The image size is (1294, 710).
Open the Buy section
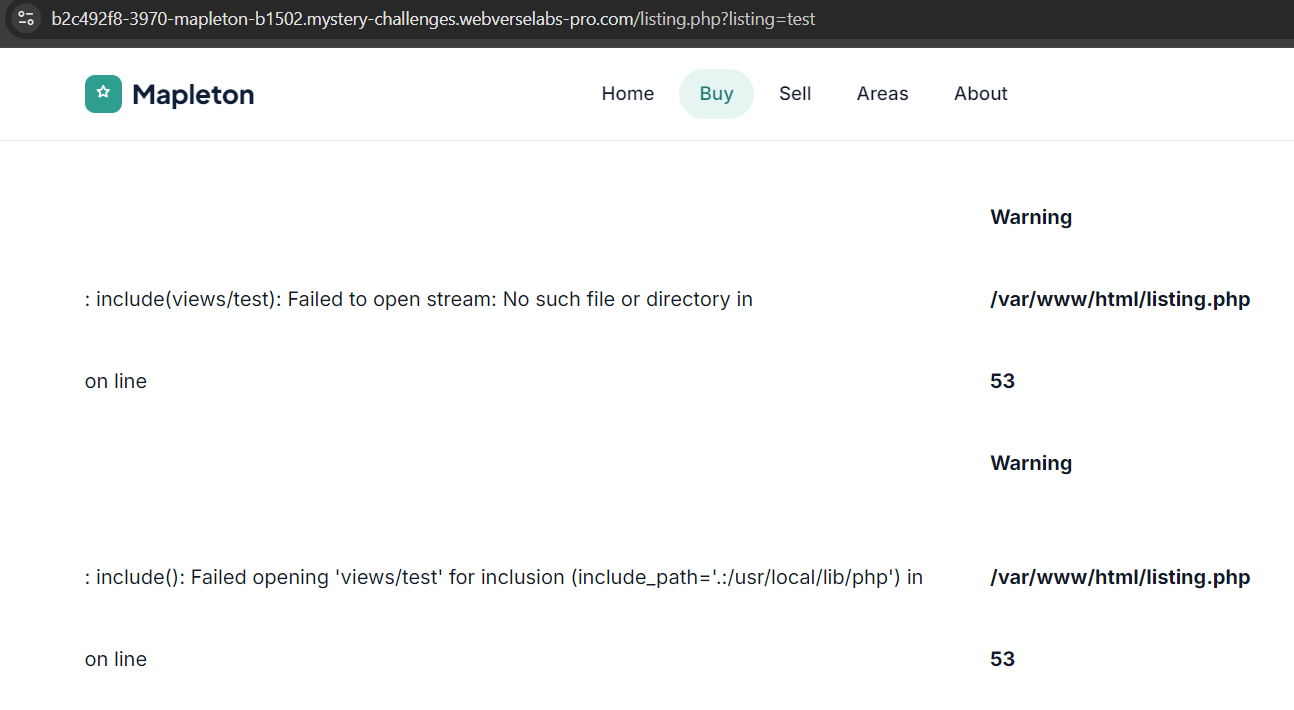(716, 94)
